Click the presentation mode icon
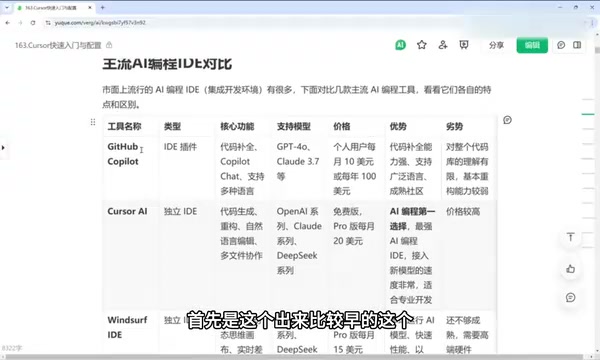Image resolution: width=600 pixels, height=360 pixels. point(464,45)
